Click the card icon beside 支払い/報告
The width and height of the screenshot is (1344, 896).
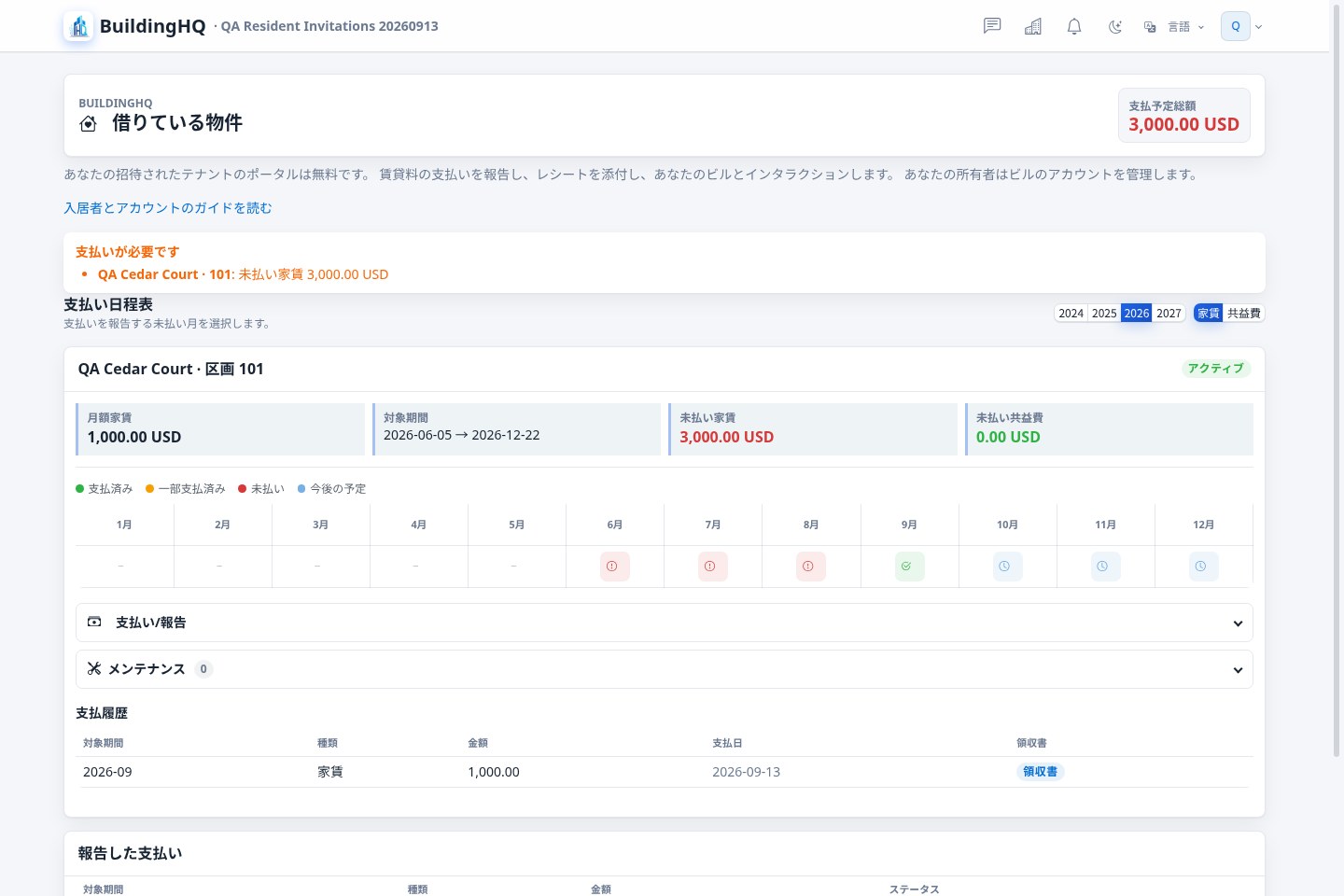(94, 622)
